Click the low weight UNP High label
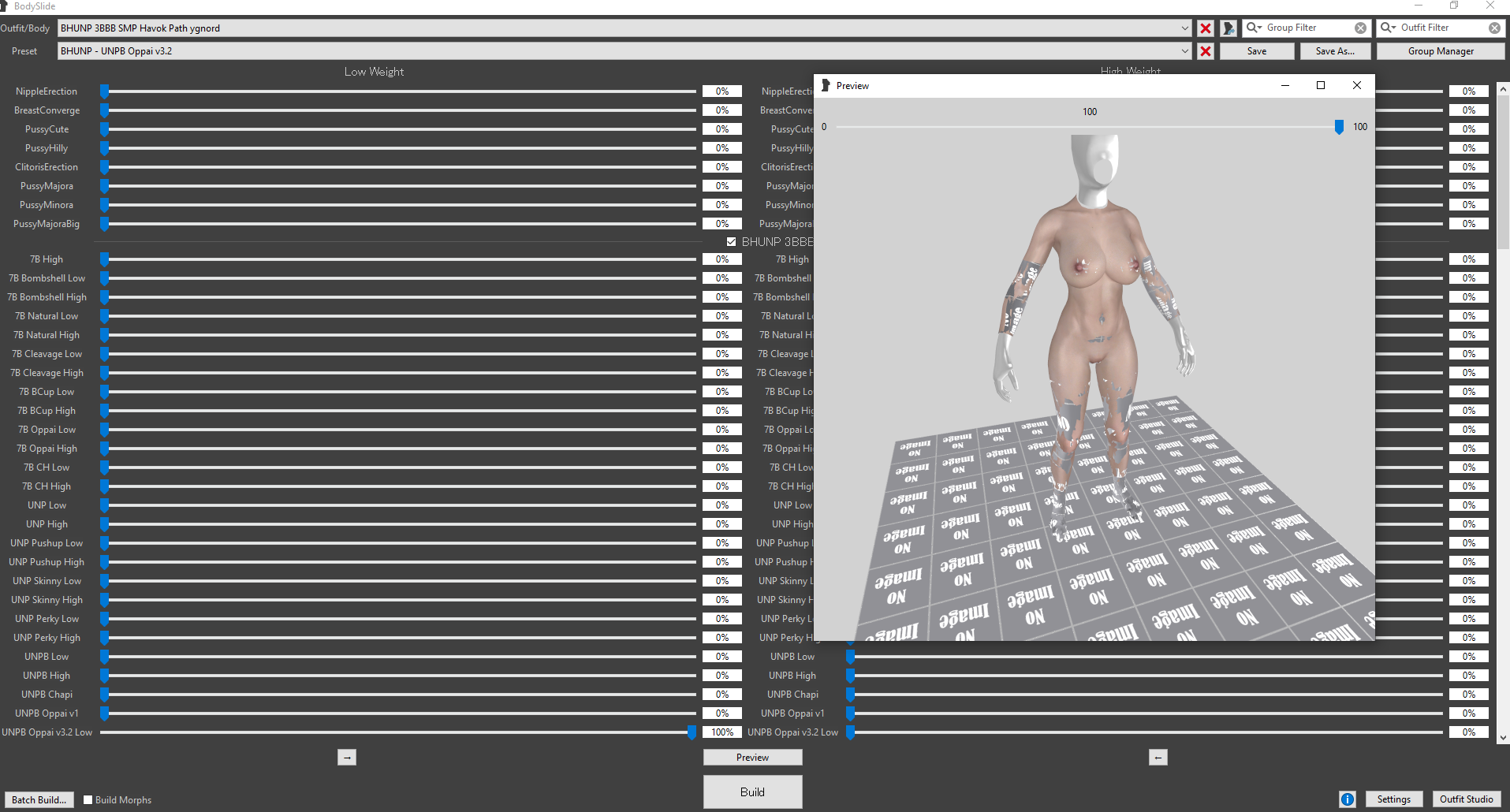 (x=47, y=524)
